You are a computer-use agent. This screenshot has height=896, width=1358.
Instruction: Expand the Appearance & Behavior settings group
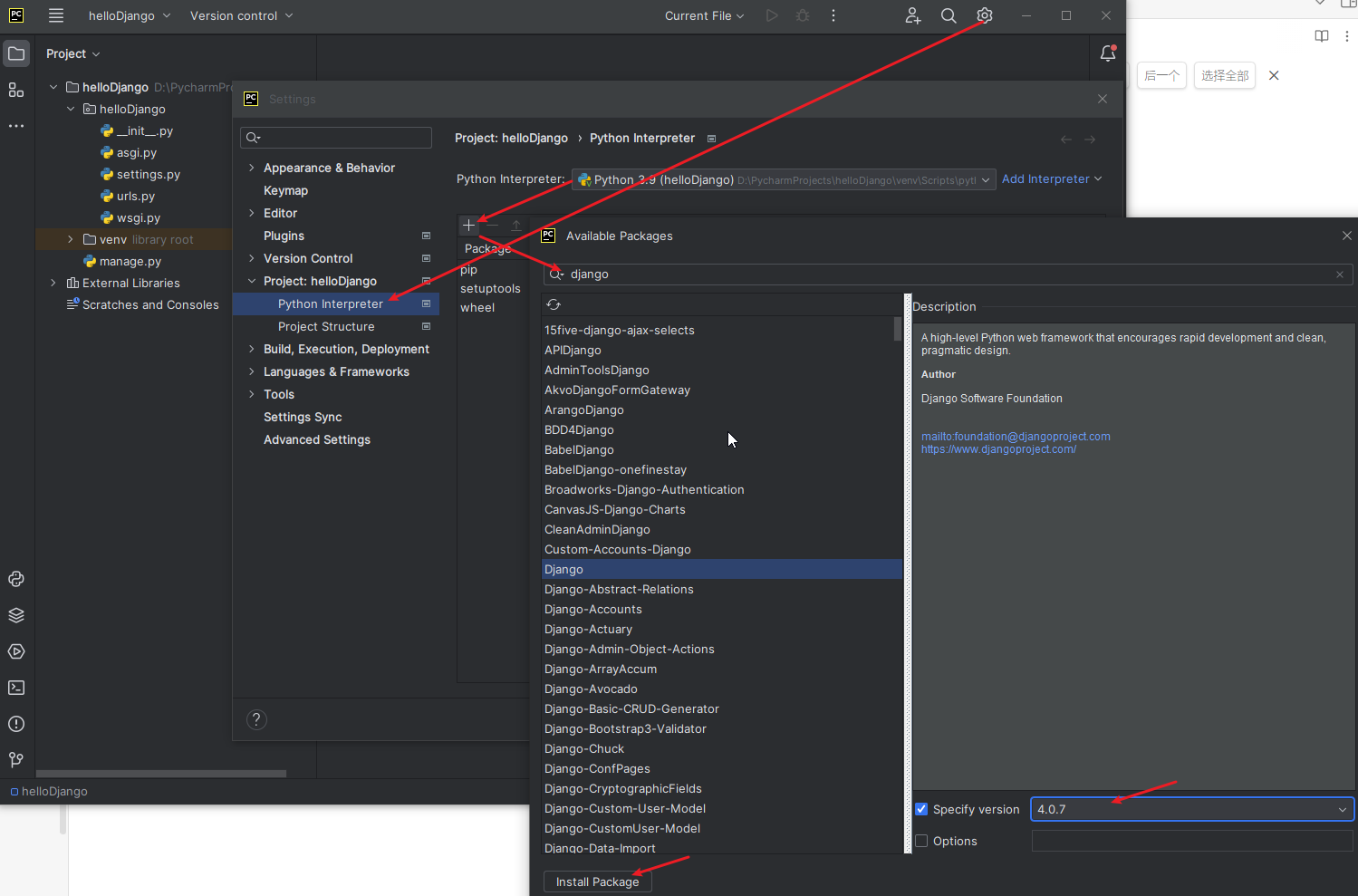pos(252,168)
